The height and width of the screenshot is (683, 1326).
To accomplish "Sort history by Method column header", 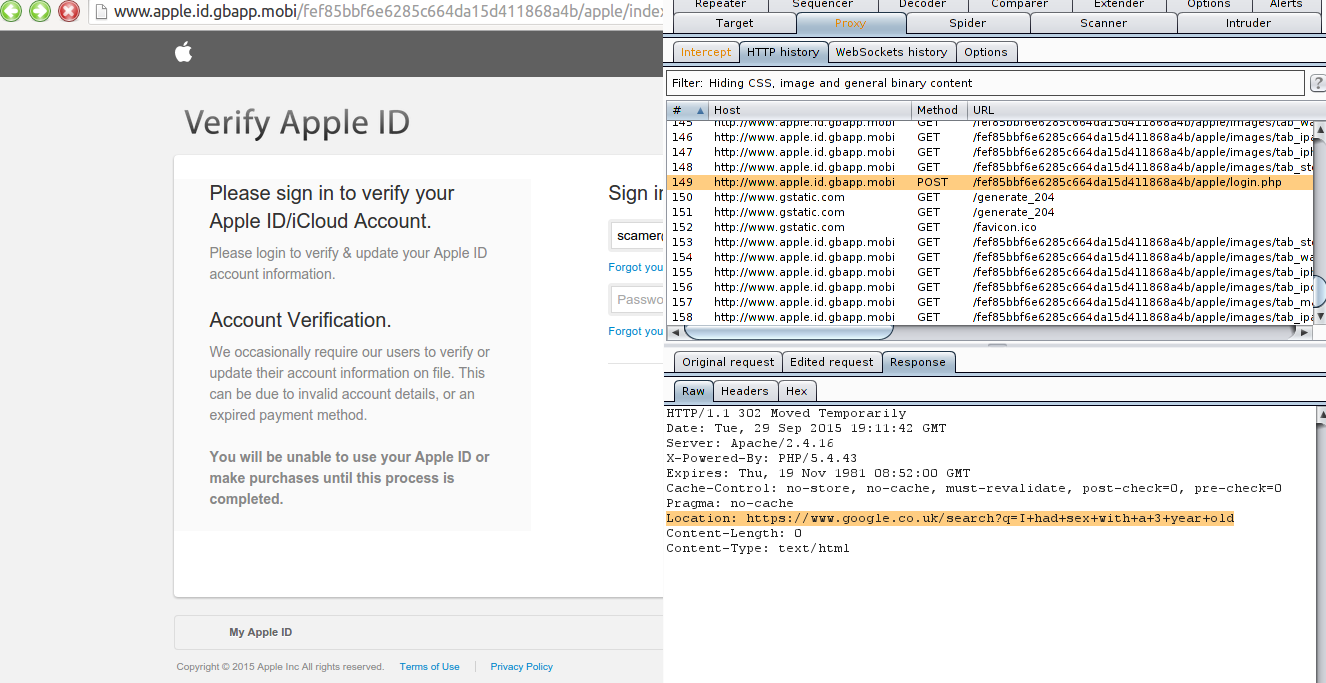I will [939, 110].
